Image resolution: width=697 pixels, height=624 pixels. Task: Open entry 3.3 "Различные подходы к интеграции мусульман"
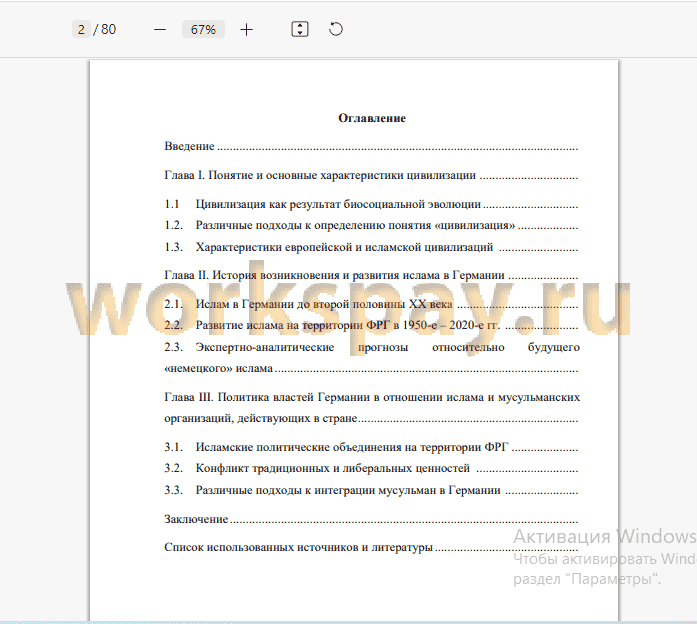coord(371,490)
